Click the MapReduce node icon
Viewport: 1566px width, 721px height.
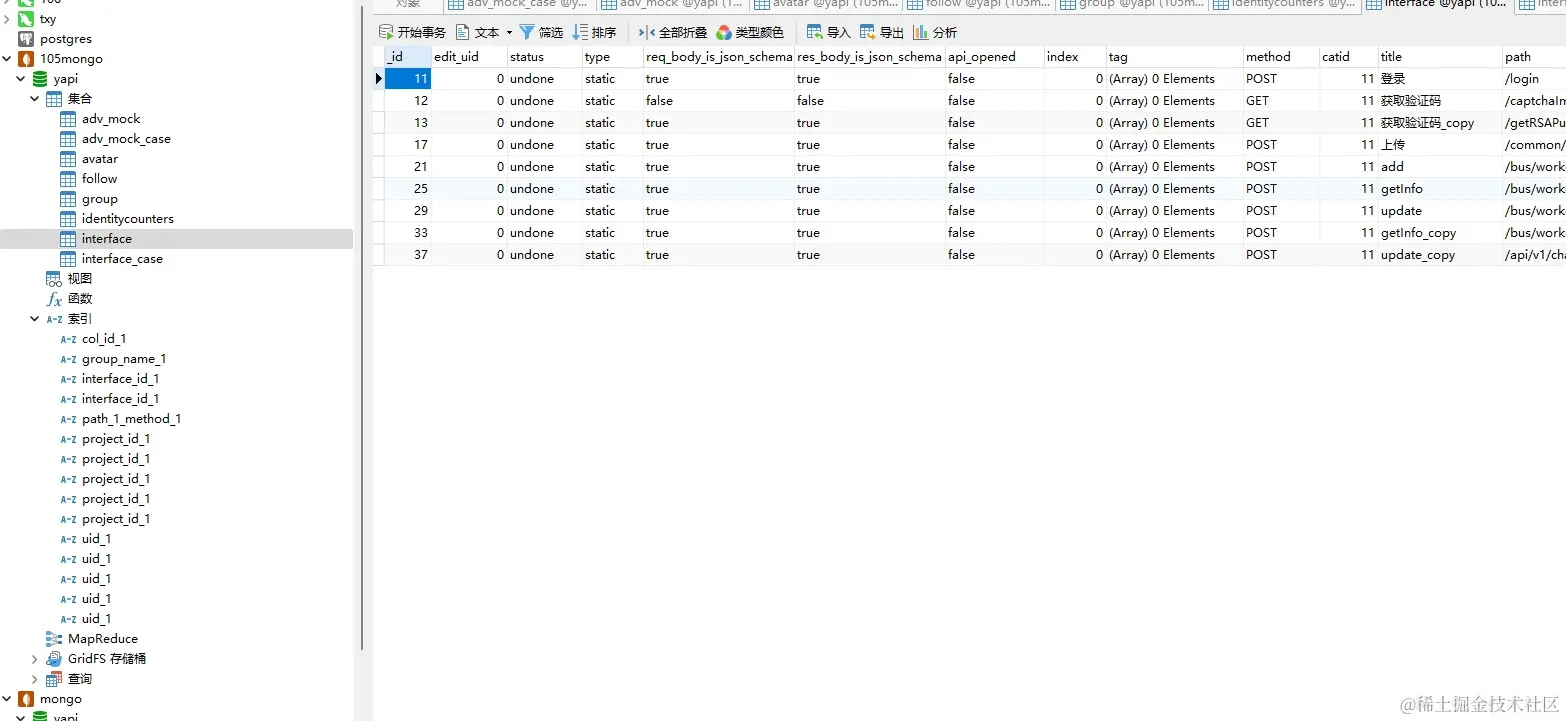54,639
